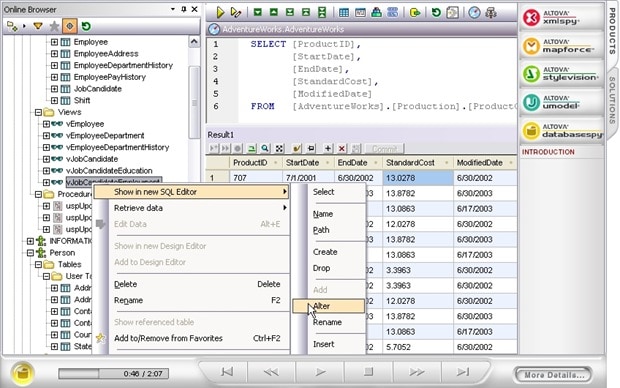Expand the vEmployeeDepartment view node

46,136
